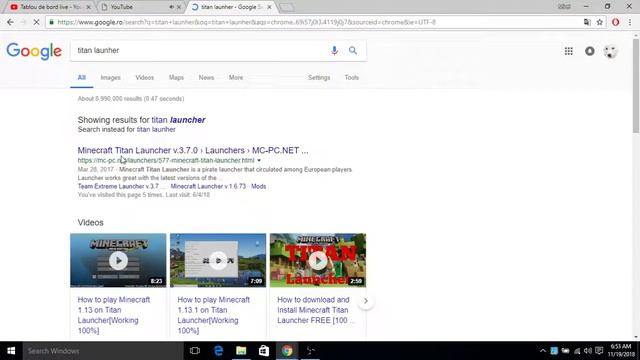Open the taskbar clock and date
Viewport: 640px width, 360px height.
click(x=621, y=351)
